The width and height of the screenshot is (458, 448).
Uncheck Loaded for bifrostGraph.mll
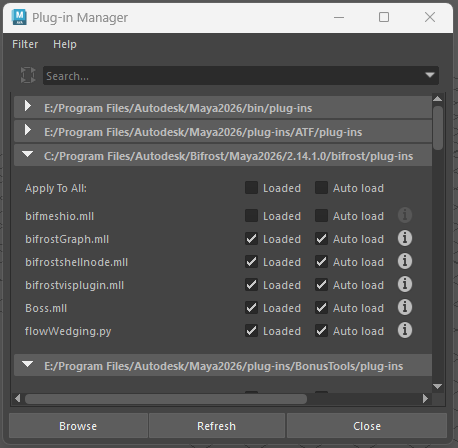(x=251, y=239)
